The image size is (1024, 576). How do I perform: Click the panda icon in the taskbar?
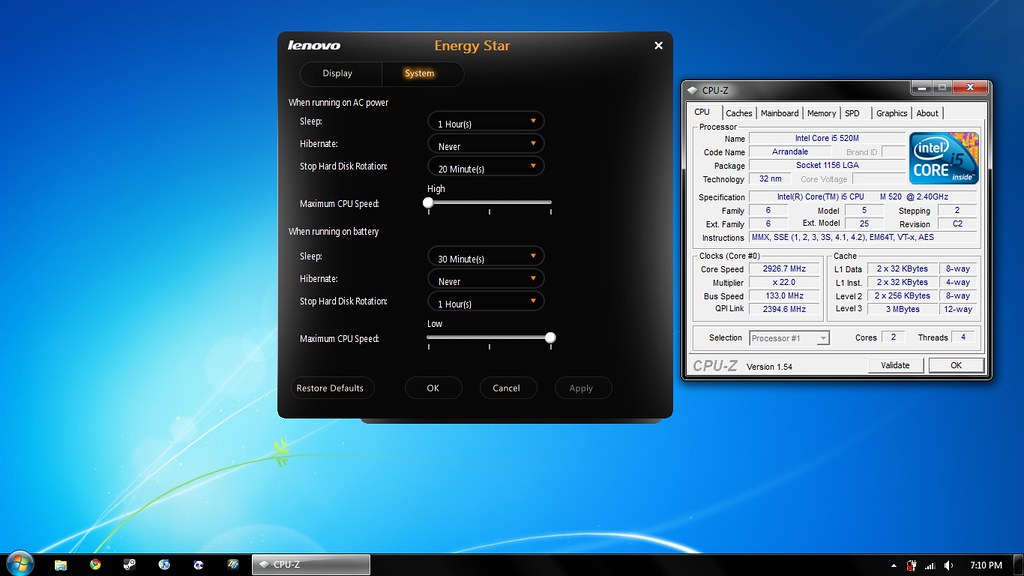click(199, 565)
